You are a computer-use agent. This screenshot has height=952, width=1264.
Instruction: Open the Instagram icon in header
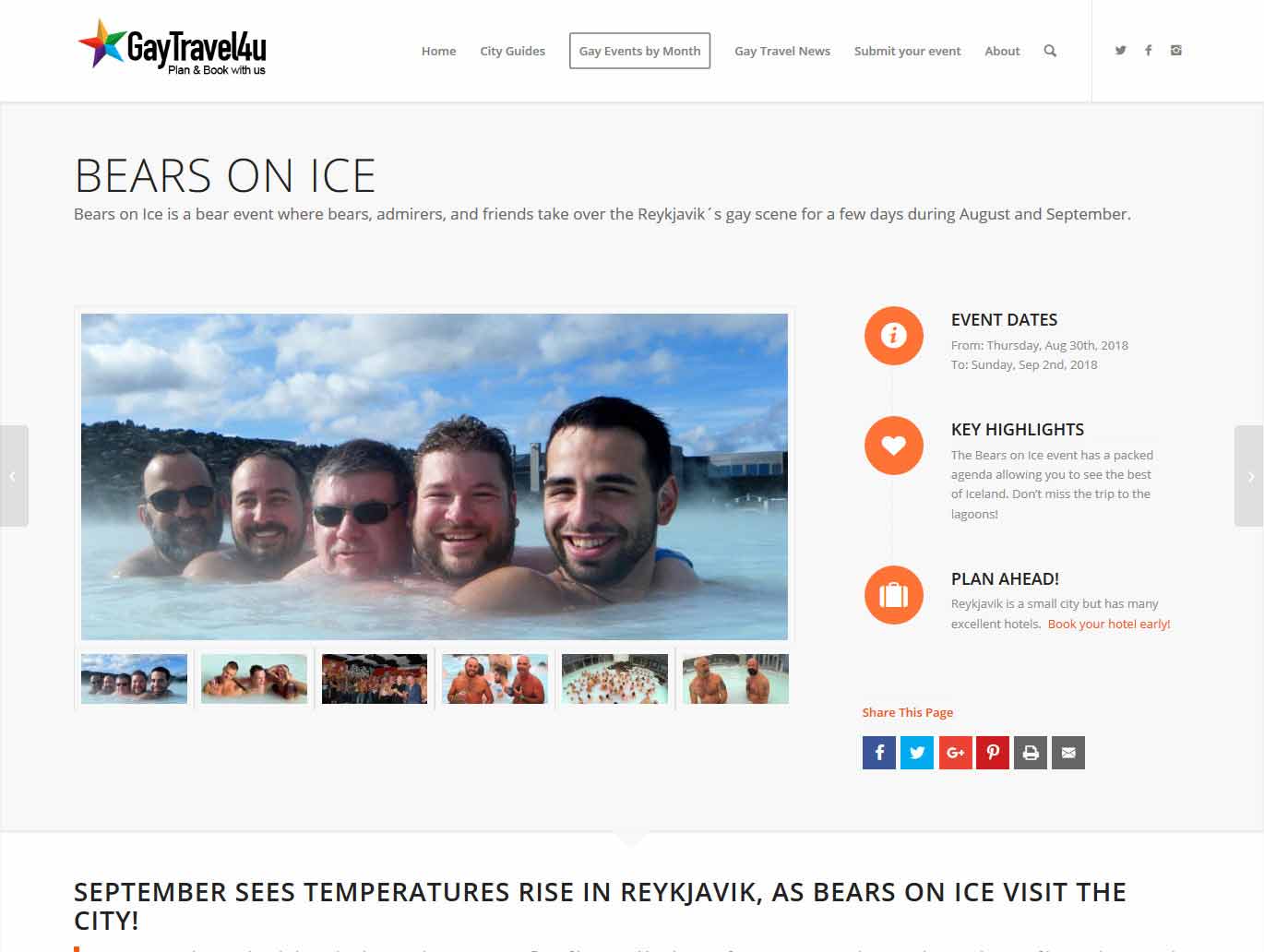click(x=1175, y=51)
